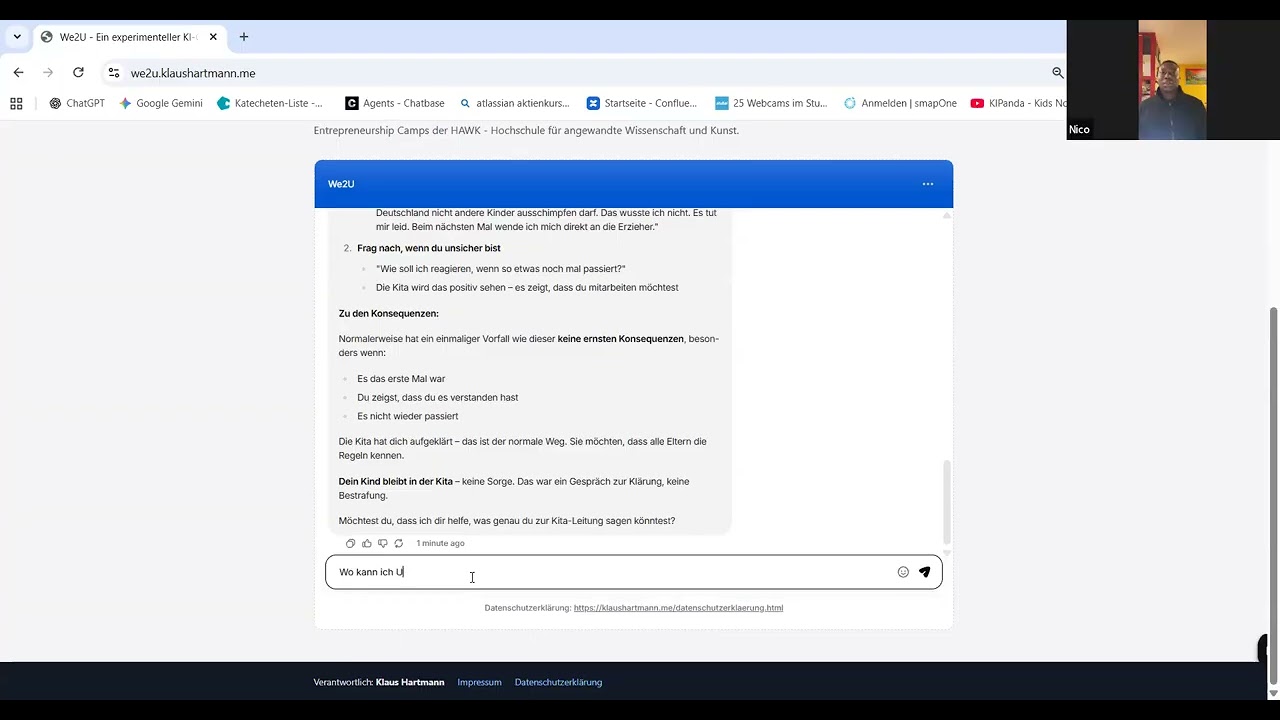Click the 'Zu den Konsequenzen:' heading
1280x720 pixels.
point(389,313)
